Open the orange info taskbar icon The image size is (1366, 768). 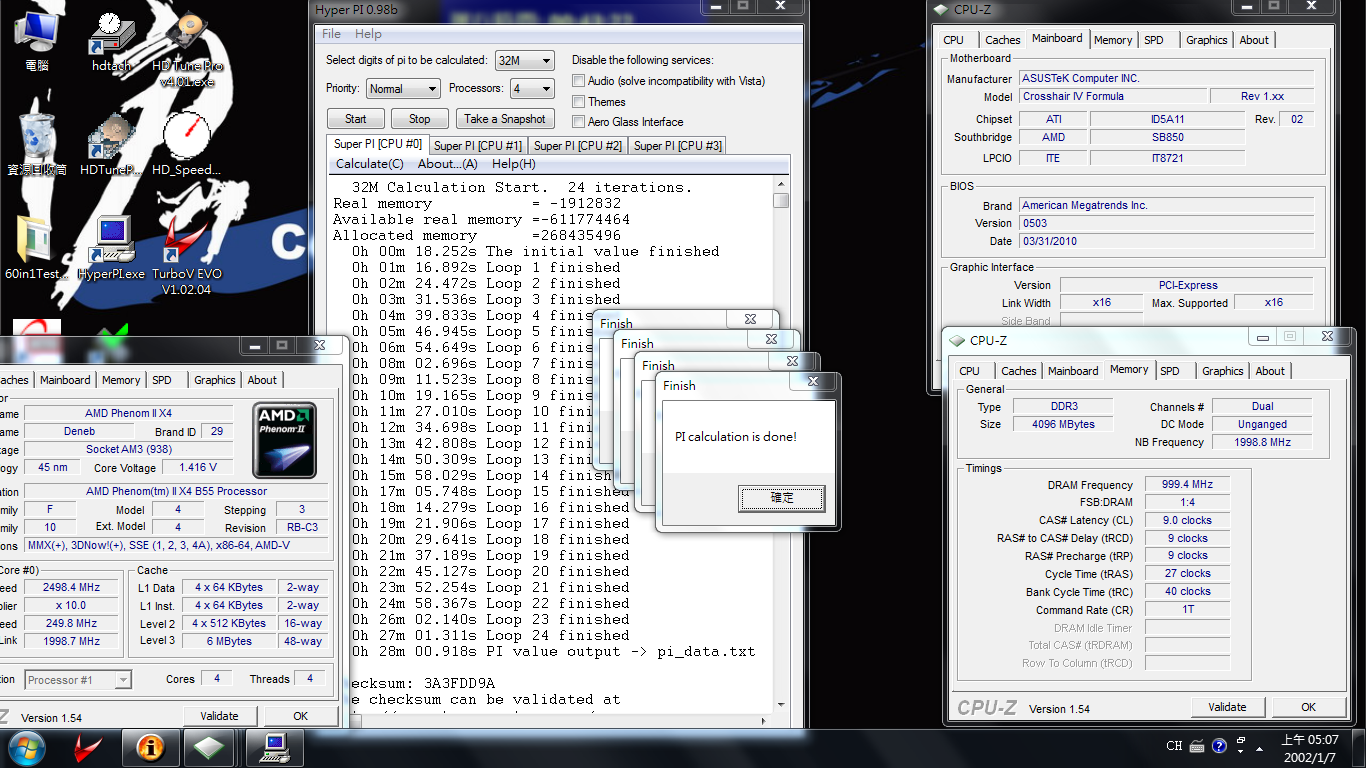tap(150, 747)
